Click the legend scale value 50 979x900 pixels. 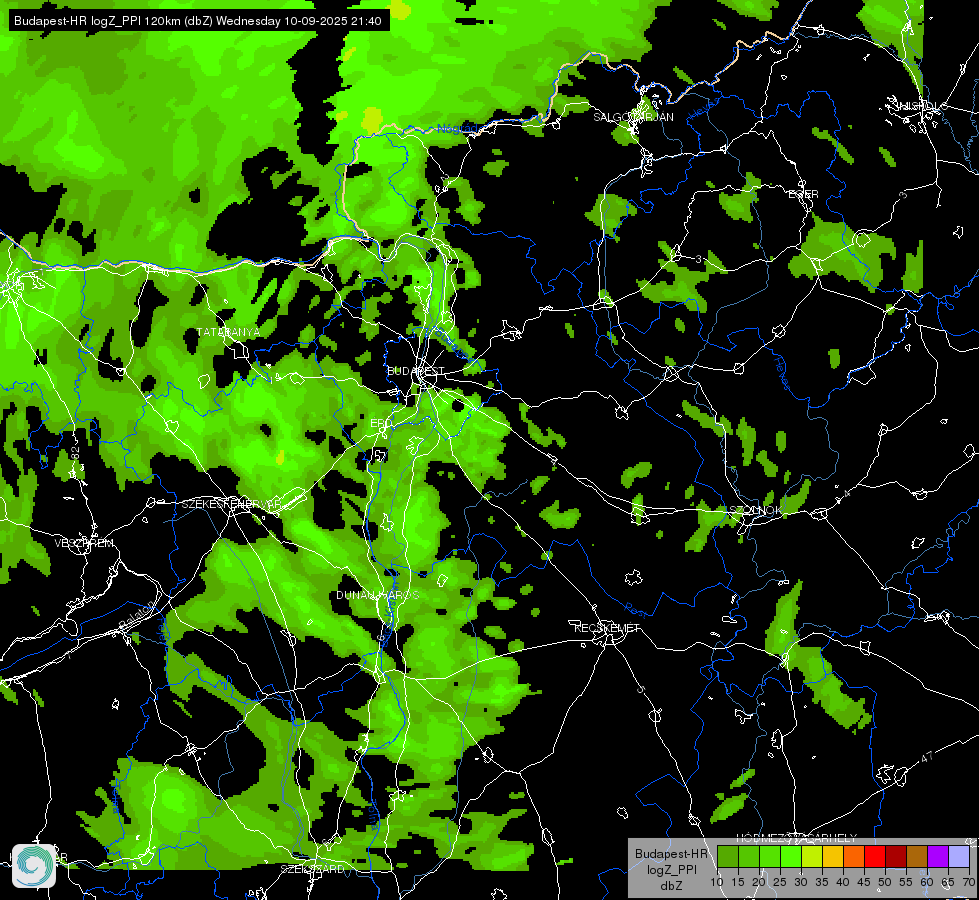tap(885, 882)
